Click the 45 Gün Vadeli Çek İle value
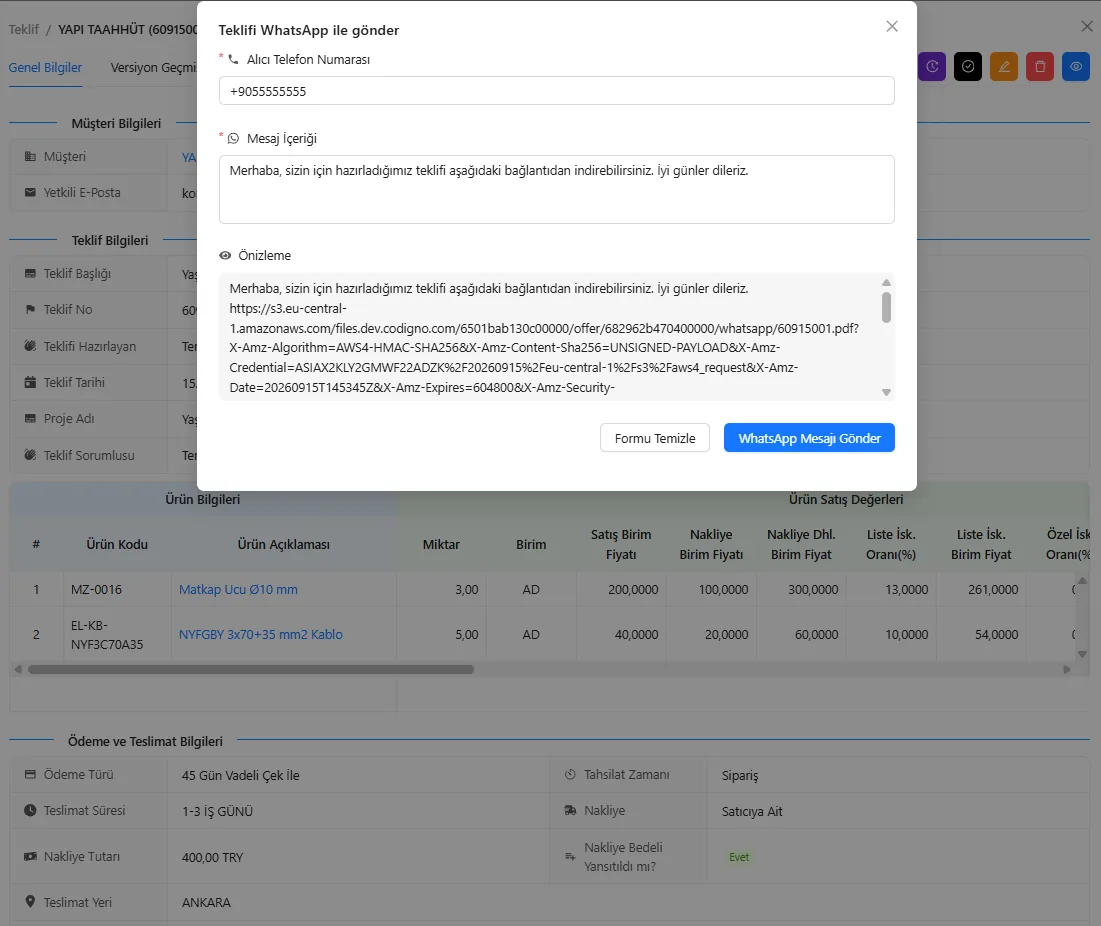 pos(240,776)
